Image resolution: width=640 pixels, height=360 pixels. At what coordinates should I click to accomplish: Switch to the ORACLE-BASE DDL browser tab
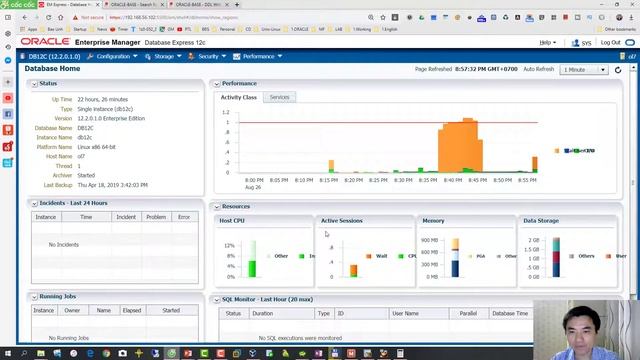coord(199,4)
